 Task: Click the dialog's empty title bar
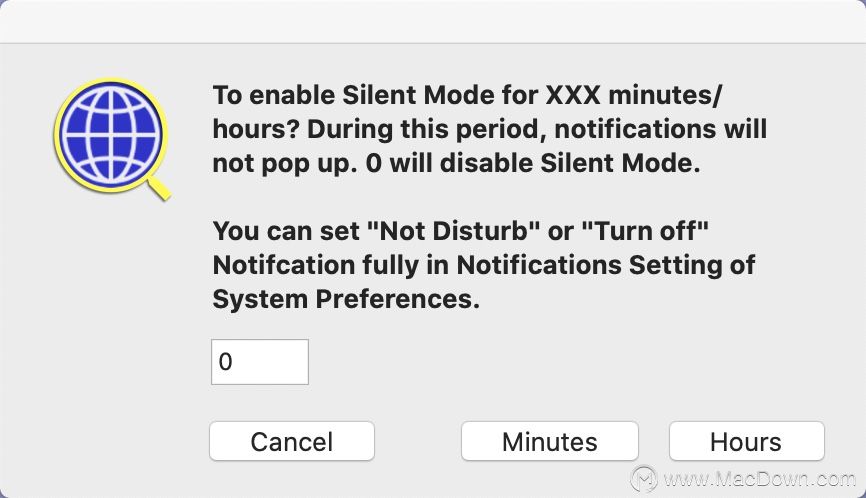433,21
